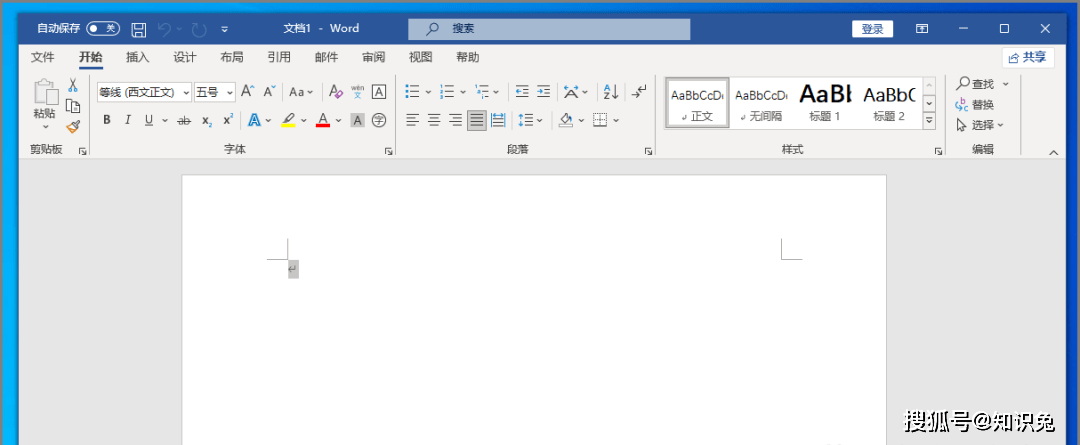Toggle italic formatting
The height and width of the screenshot is (445, 1080).
point(127,121)
